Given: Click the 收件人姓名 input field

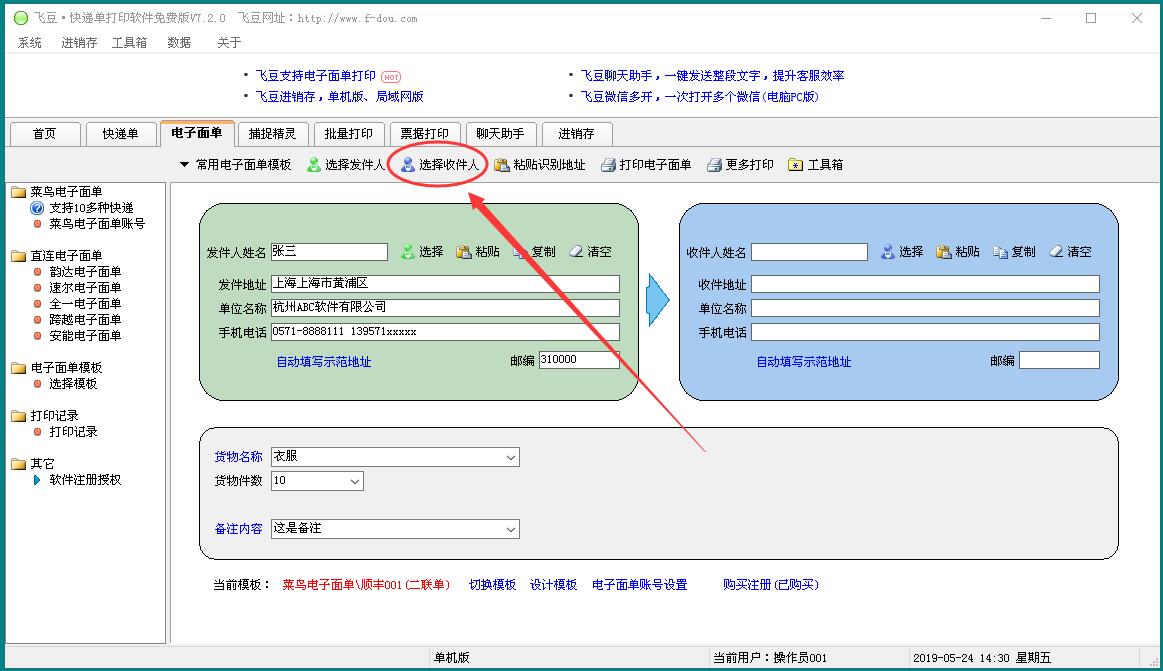Looking at the screenshot, I should [x=809, y=252].
